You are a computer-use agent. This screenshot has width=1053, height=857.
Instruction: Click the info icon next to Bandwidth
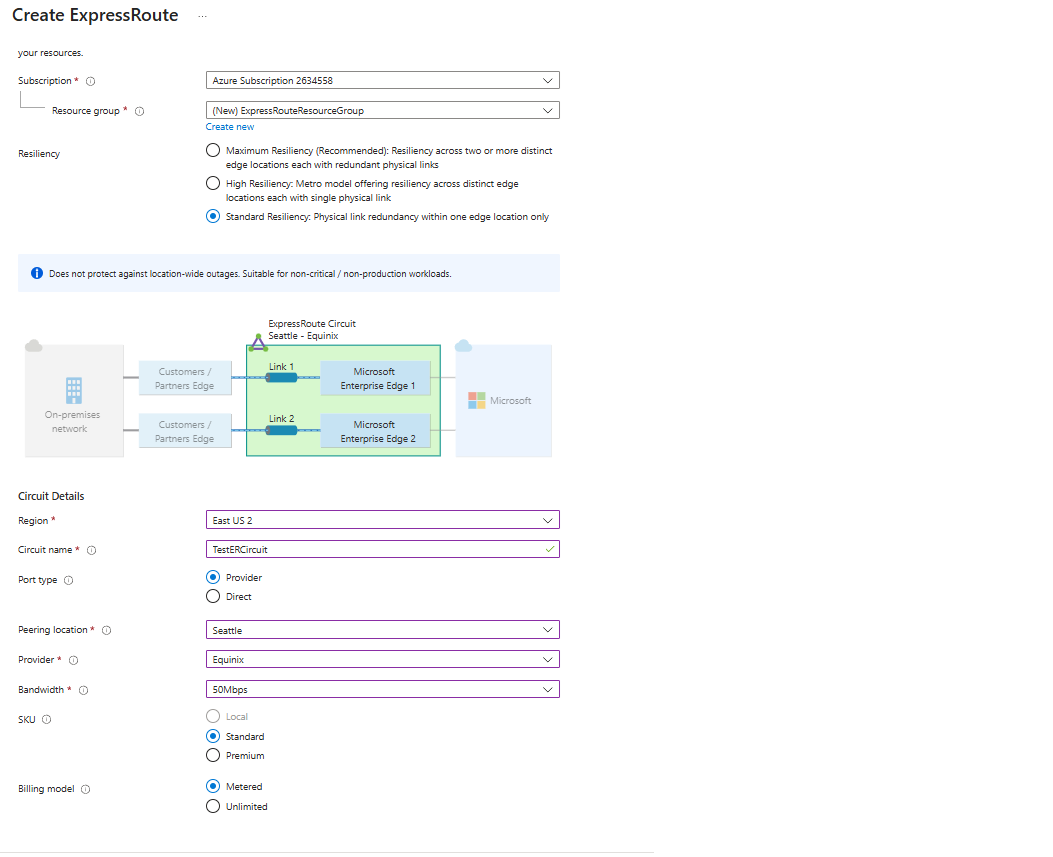point(84,690)
